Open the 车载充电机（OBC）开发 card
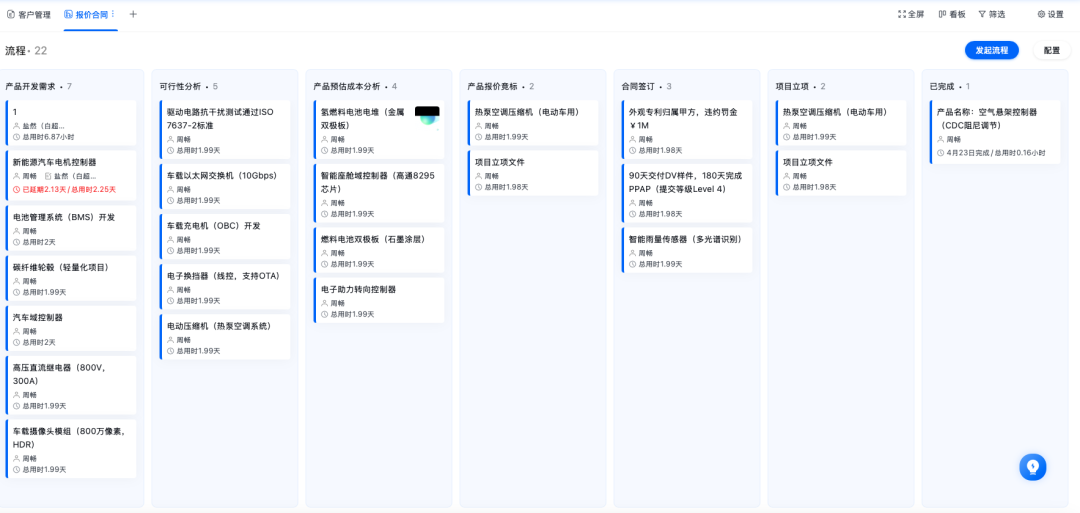This screenshot has width=1080, height=513. 225,237
